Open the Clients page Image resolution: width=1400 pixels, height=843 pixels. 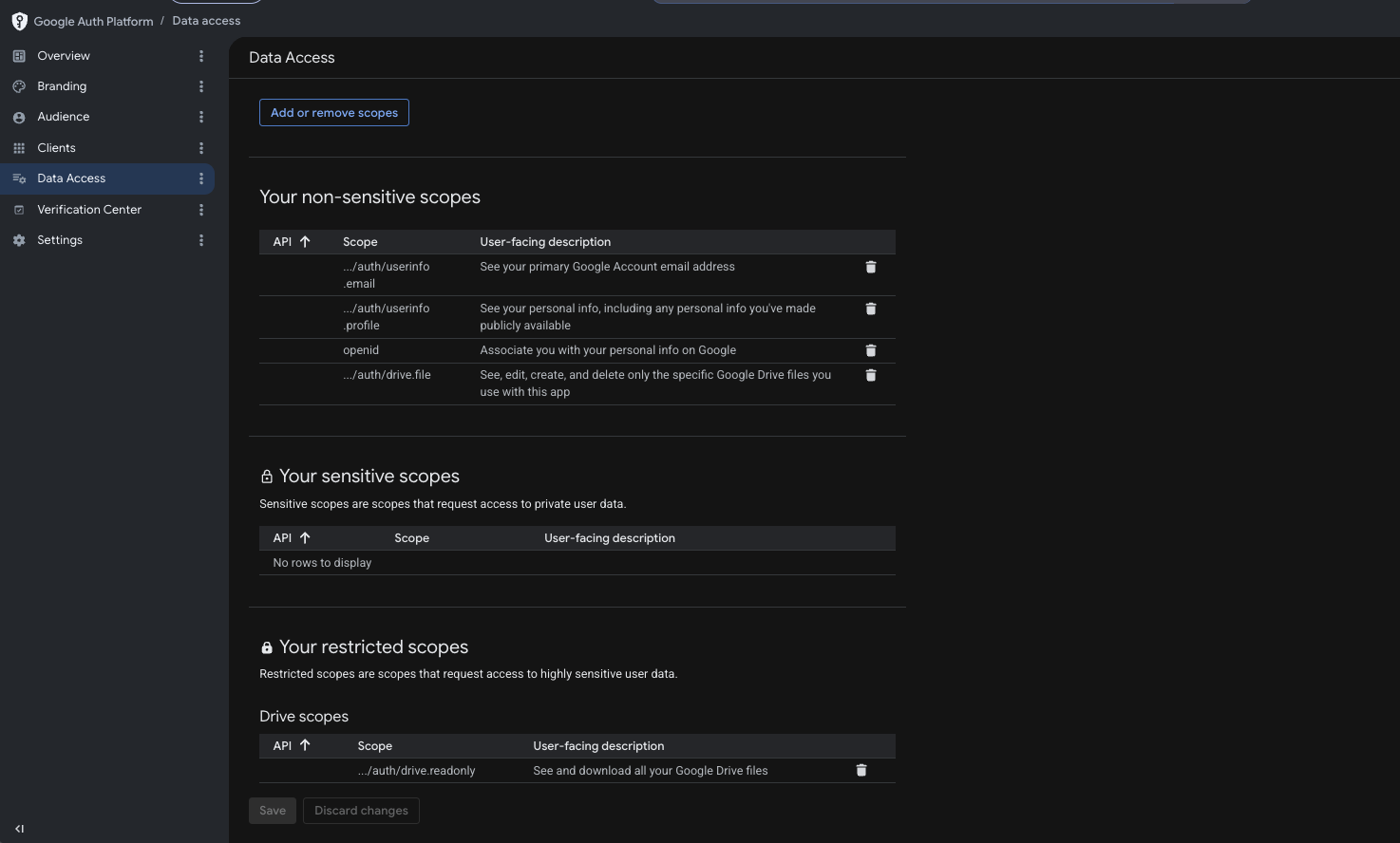[x=56, y=148]
